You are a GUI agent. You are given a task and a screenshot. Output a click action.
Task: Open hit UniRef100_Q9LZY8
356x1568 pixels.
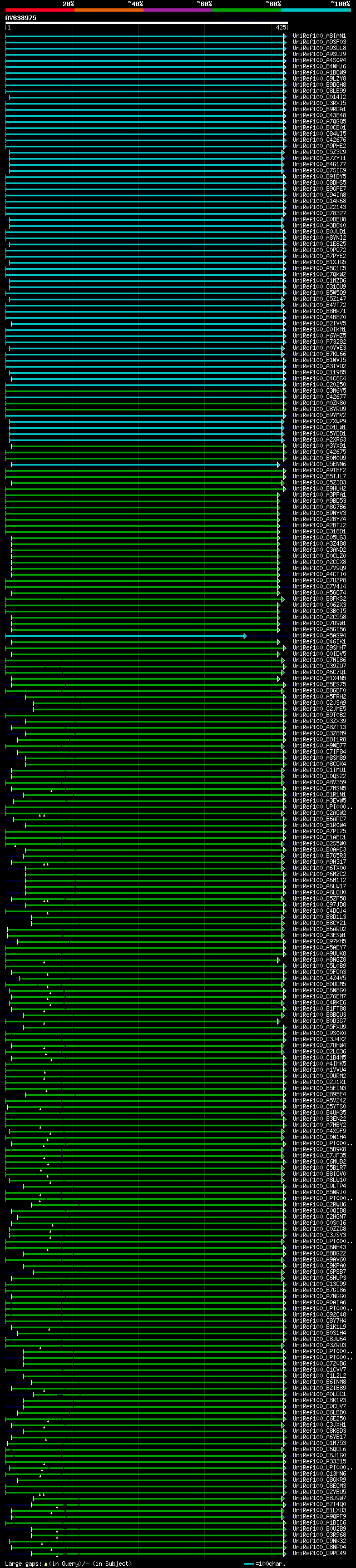(319, 78)
